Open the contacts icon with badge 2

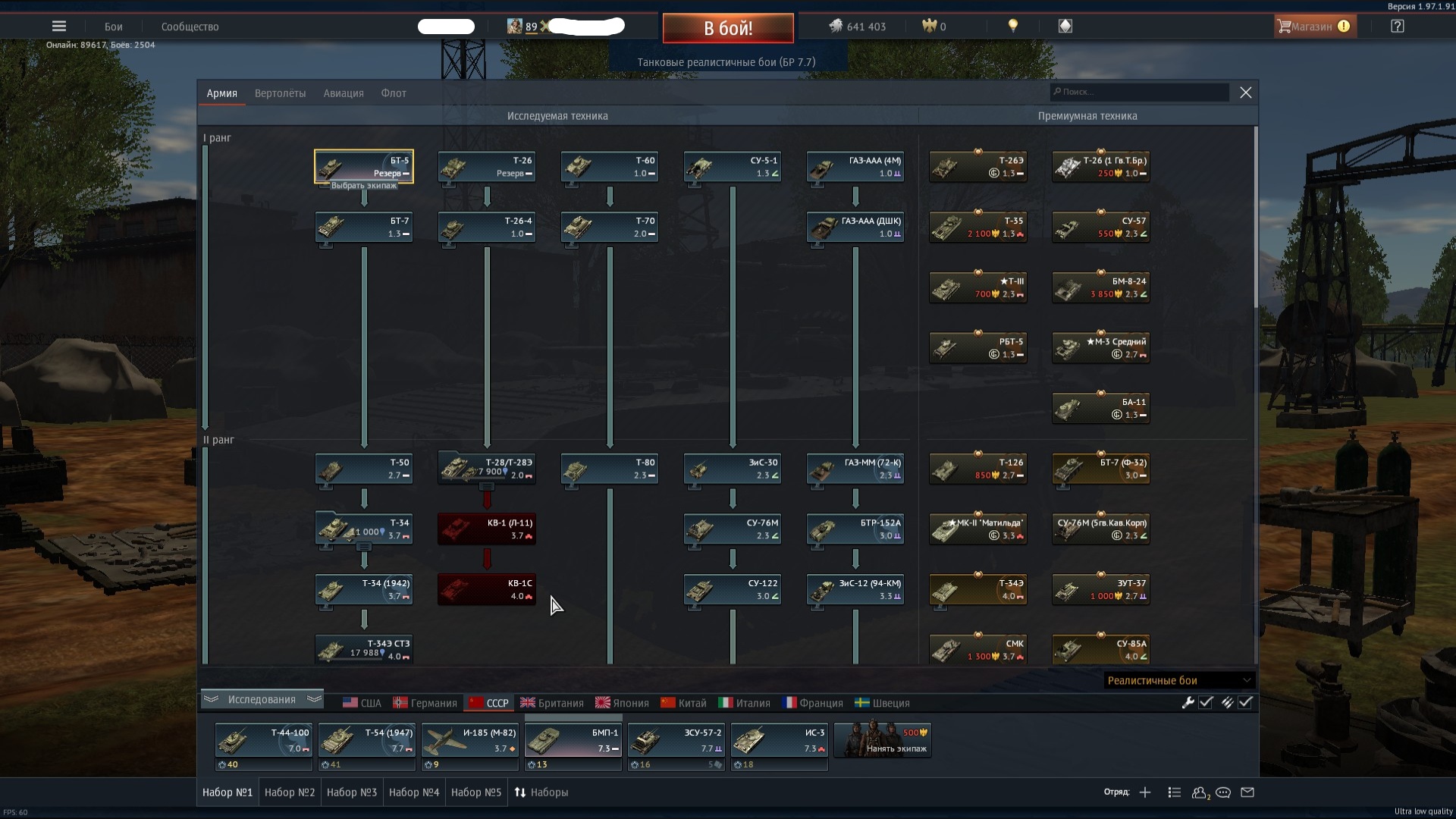pos(1200,792)
